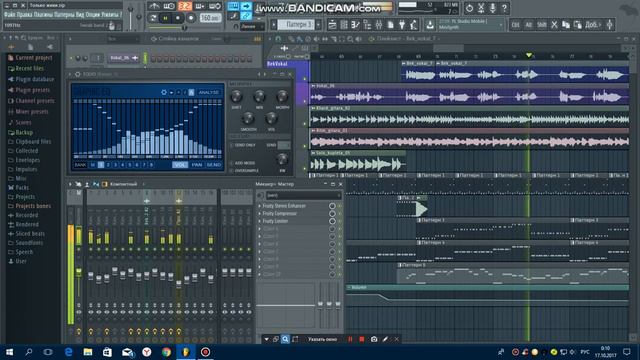640x360 pixels.
Task: Click the MORPH knob
Action: click(x=282, y=96)
